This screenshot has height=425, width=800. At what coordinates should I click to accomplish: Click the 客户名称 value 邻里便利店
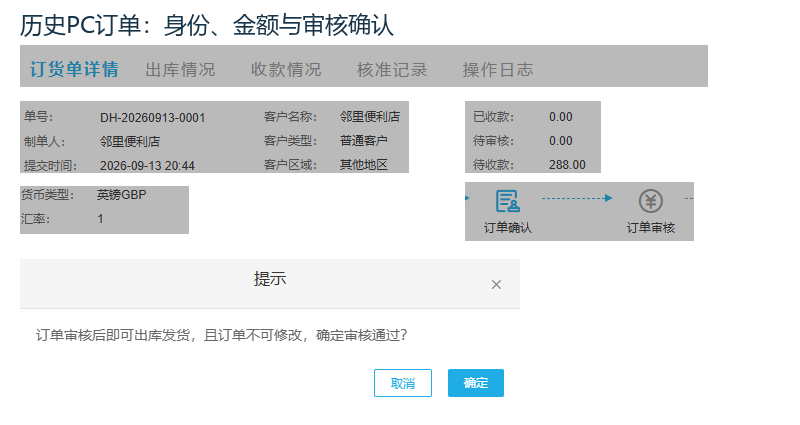pyautogui.click(x=370, y=117)
